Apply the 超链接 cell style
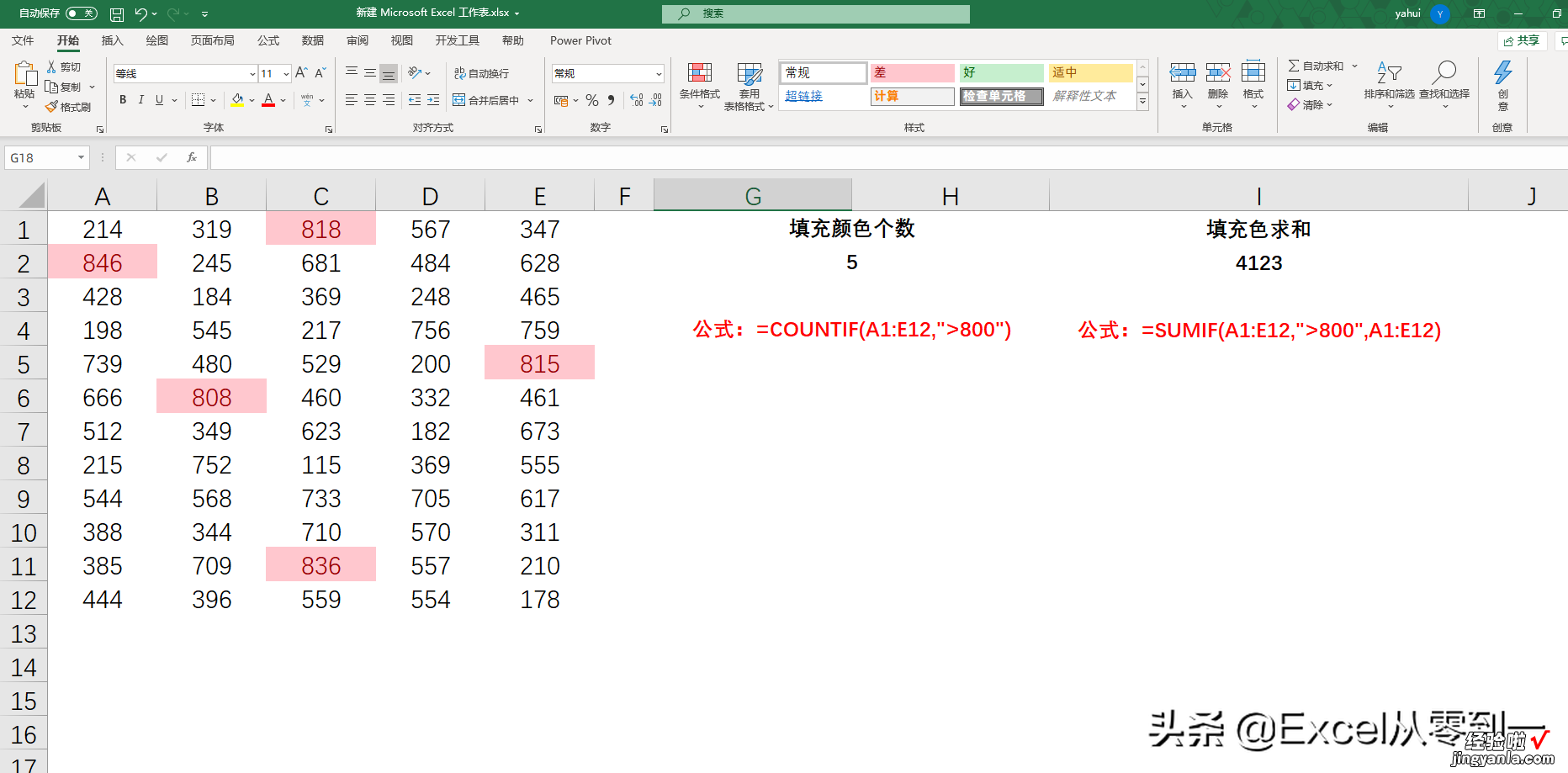 point(824,97)
